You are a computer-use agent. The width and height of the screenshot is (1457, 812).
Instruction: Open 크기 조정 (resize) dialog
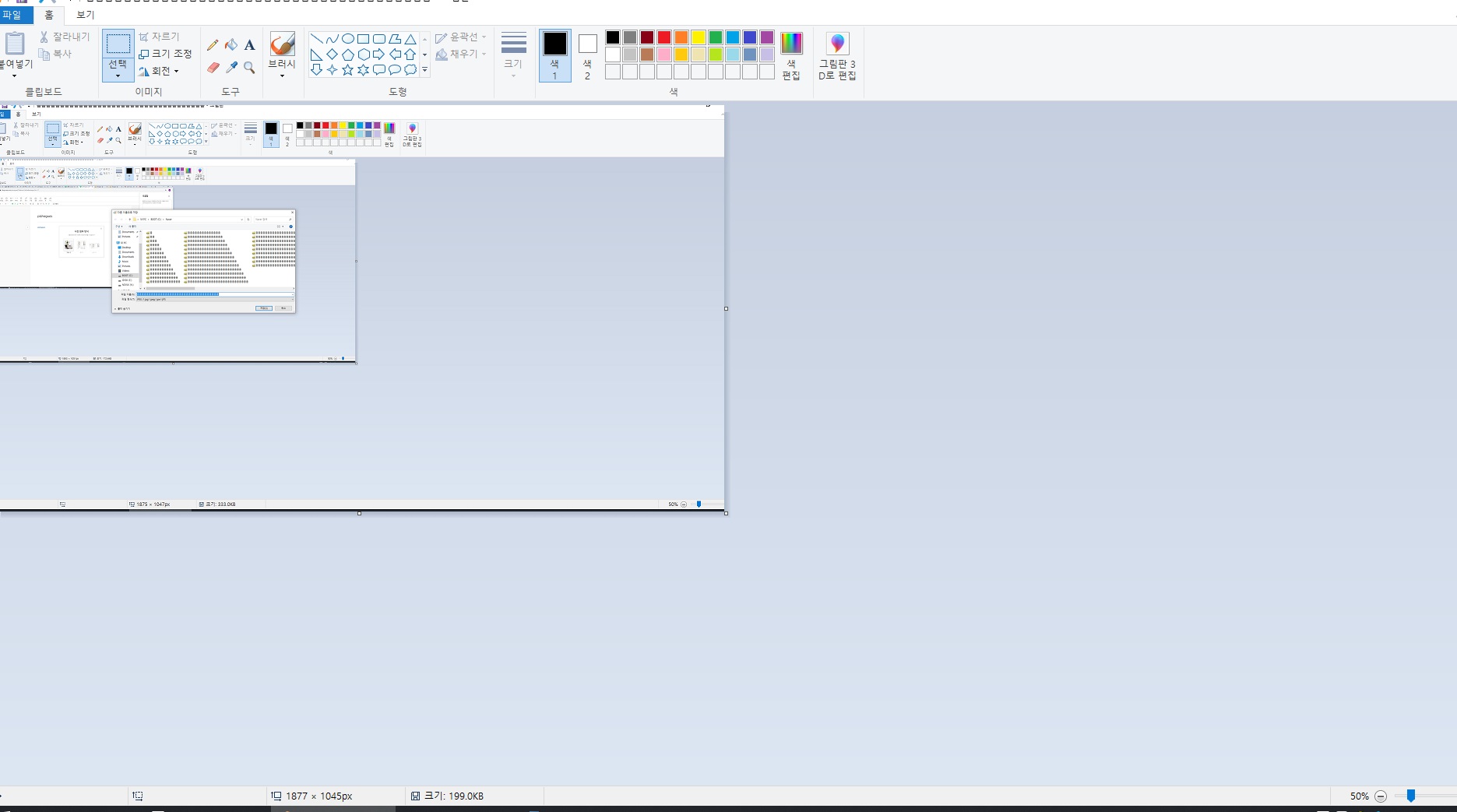[x=165, y=54]
